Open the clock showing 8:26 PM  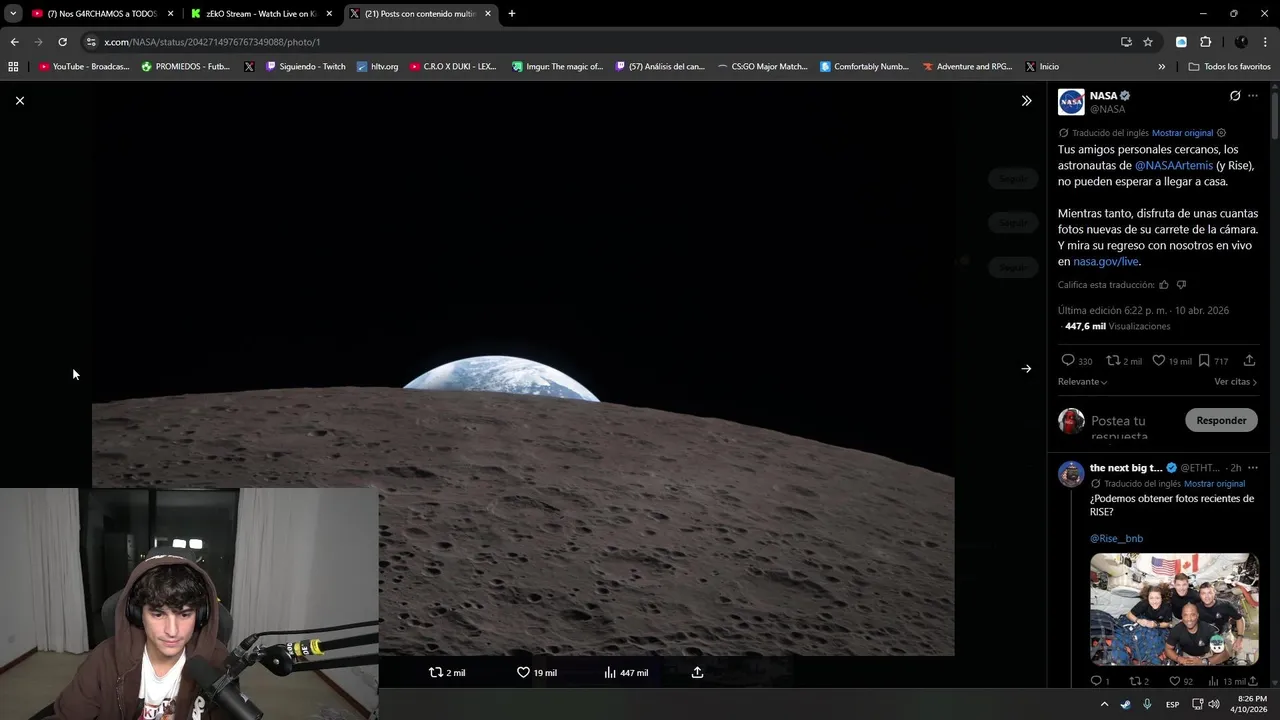click(1249, 704)
